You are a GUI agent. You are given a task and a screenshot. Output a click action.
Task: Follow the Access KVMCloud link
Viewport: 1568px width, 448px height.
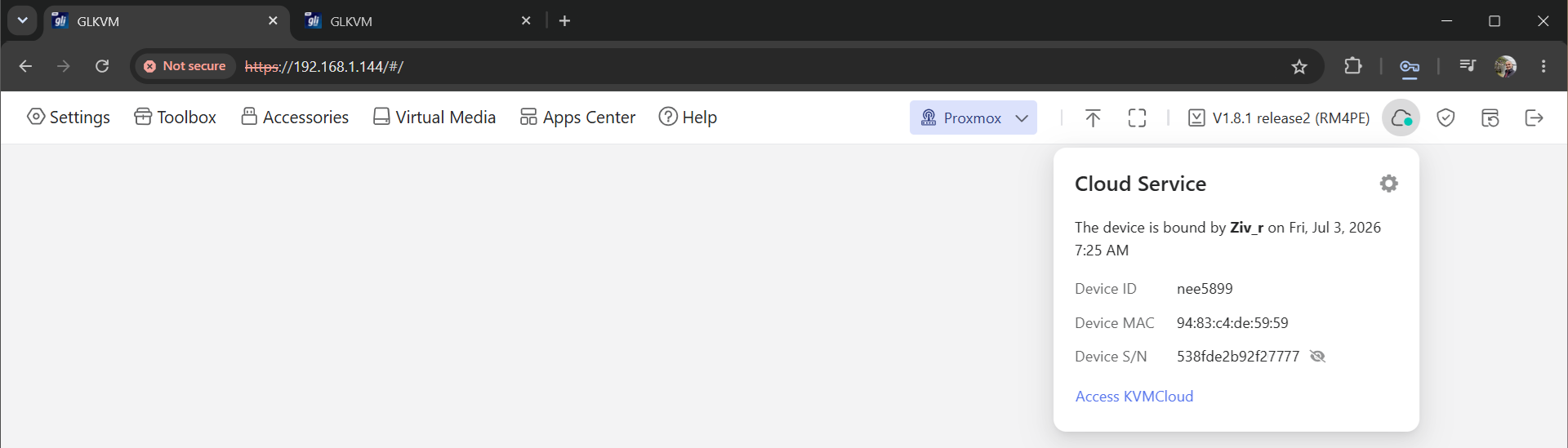click(x=1134, y=397)
